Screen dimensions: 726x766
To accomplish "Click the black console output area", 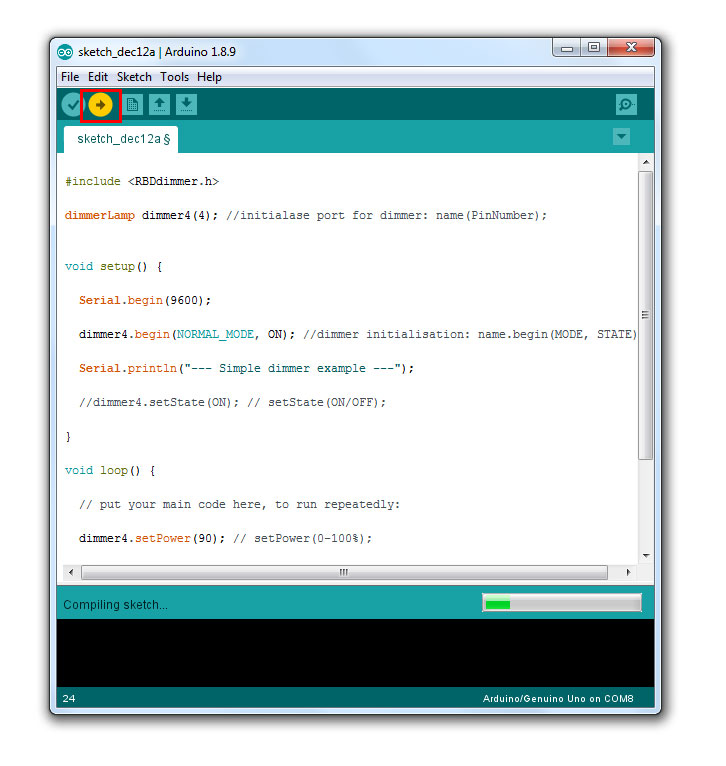I will coord(355,653).
